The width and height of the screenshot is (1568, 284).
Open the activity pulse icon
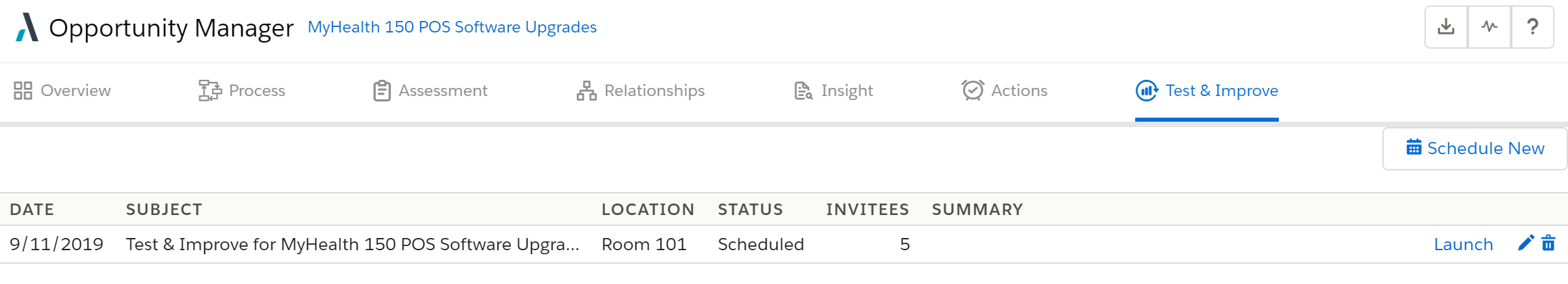tap(1489, 27)
